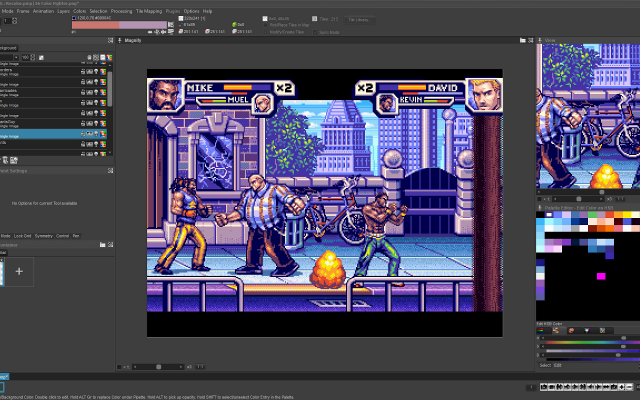Click the layer list vertical scrollbar

[x=110, y=88]
